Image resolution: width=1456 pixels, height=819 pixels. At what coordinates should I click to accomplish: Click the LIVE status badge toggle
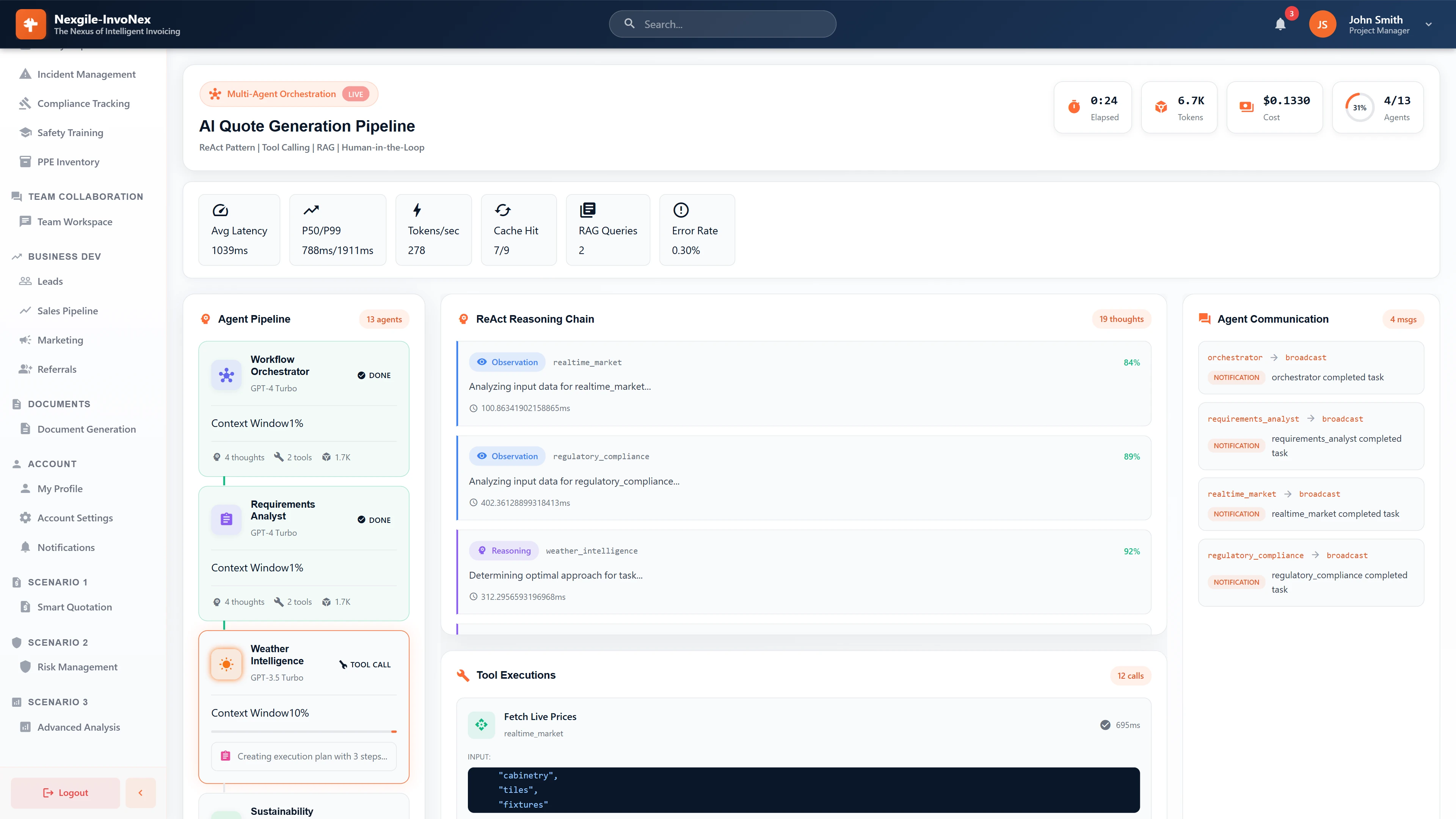point(356,94)
